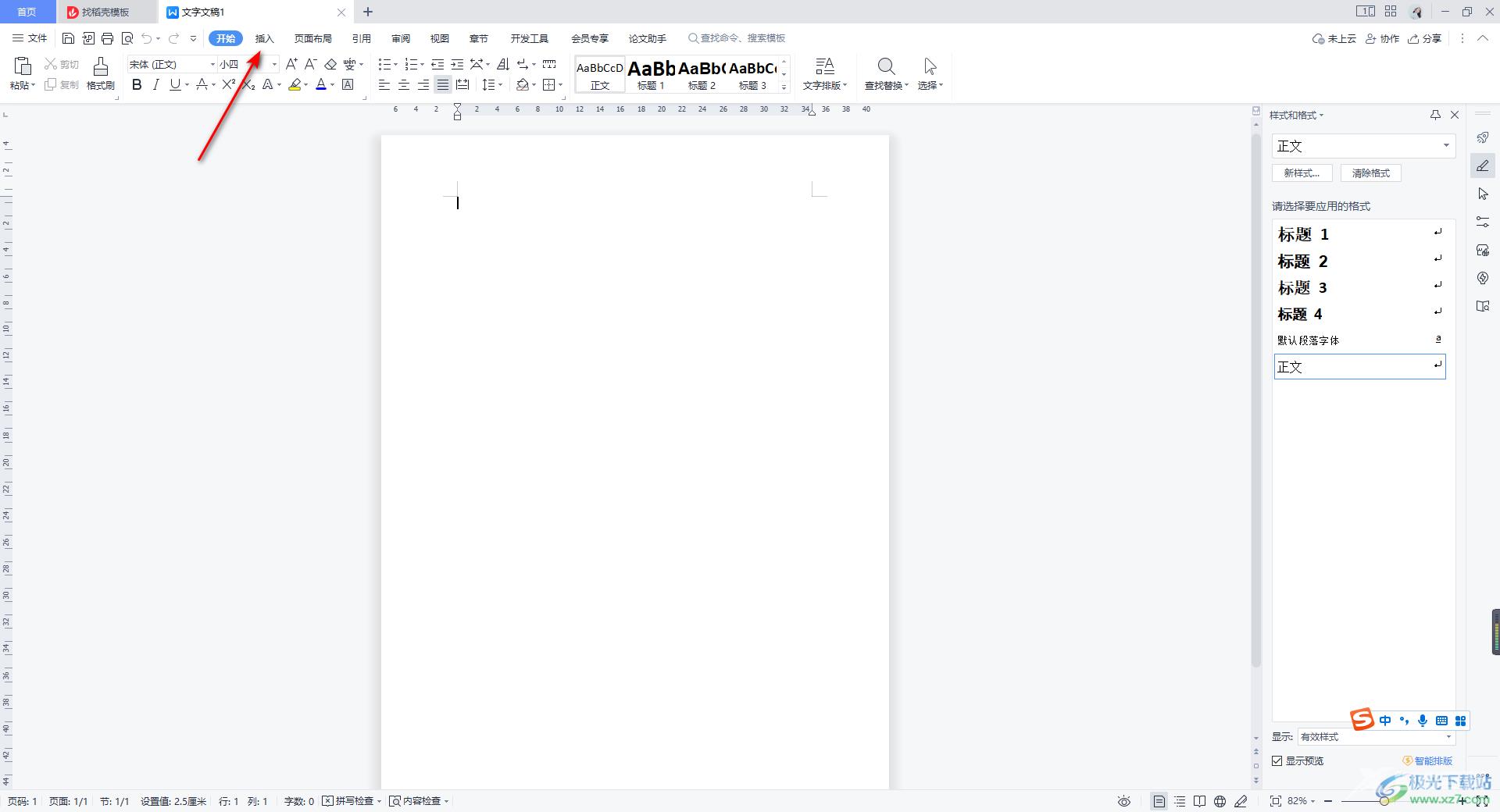
Task: Open the Sort icon
Action: click(x=503, y=64)
